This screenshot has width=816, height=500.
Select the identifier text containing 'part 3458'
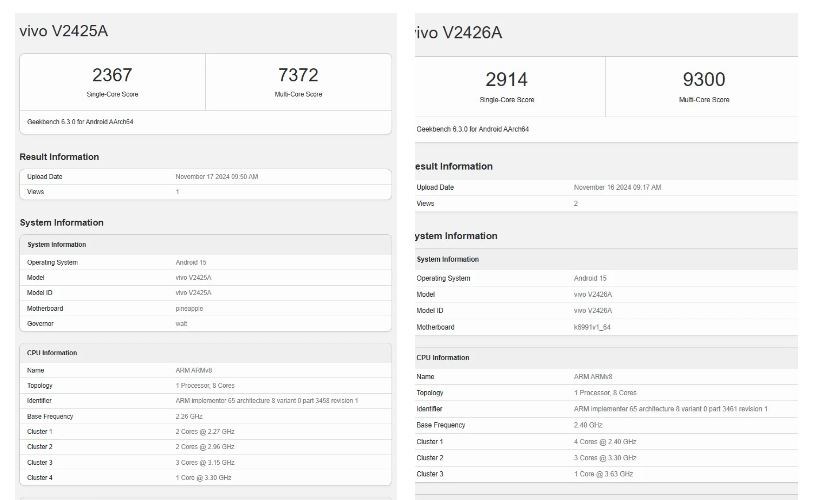tap(266, 401)
